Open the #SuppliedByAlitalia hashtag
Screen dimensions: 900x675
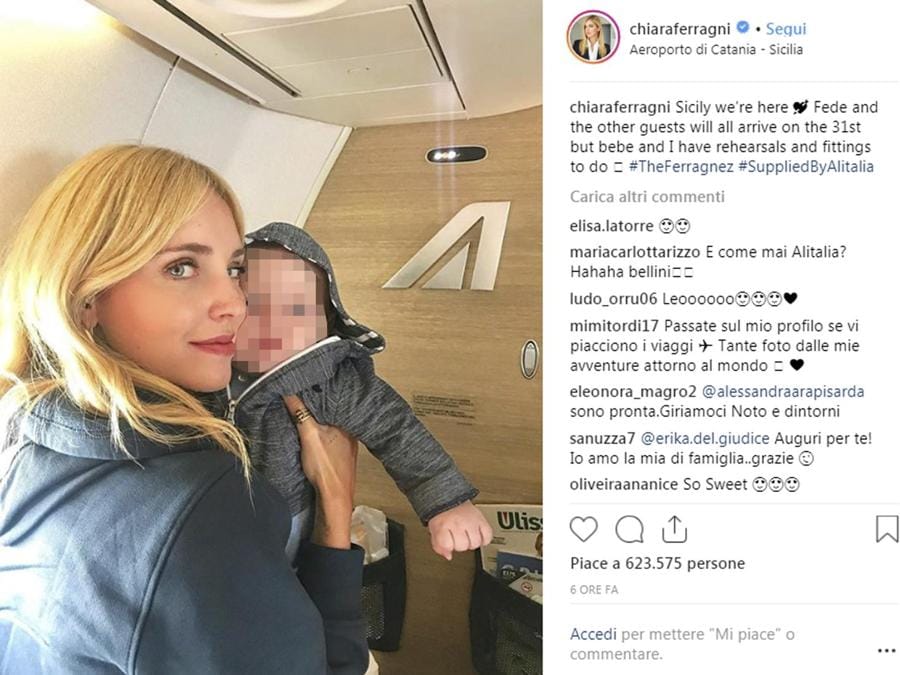[806, 166]
